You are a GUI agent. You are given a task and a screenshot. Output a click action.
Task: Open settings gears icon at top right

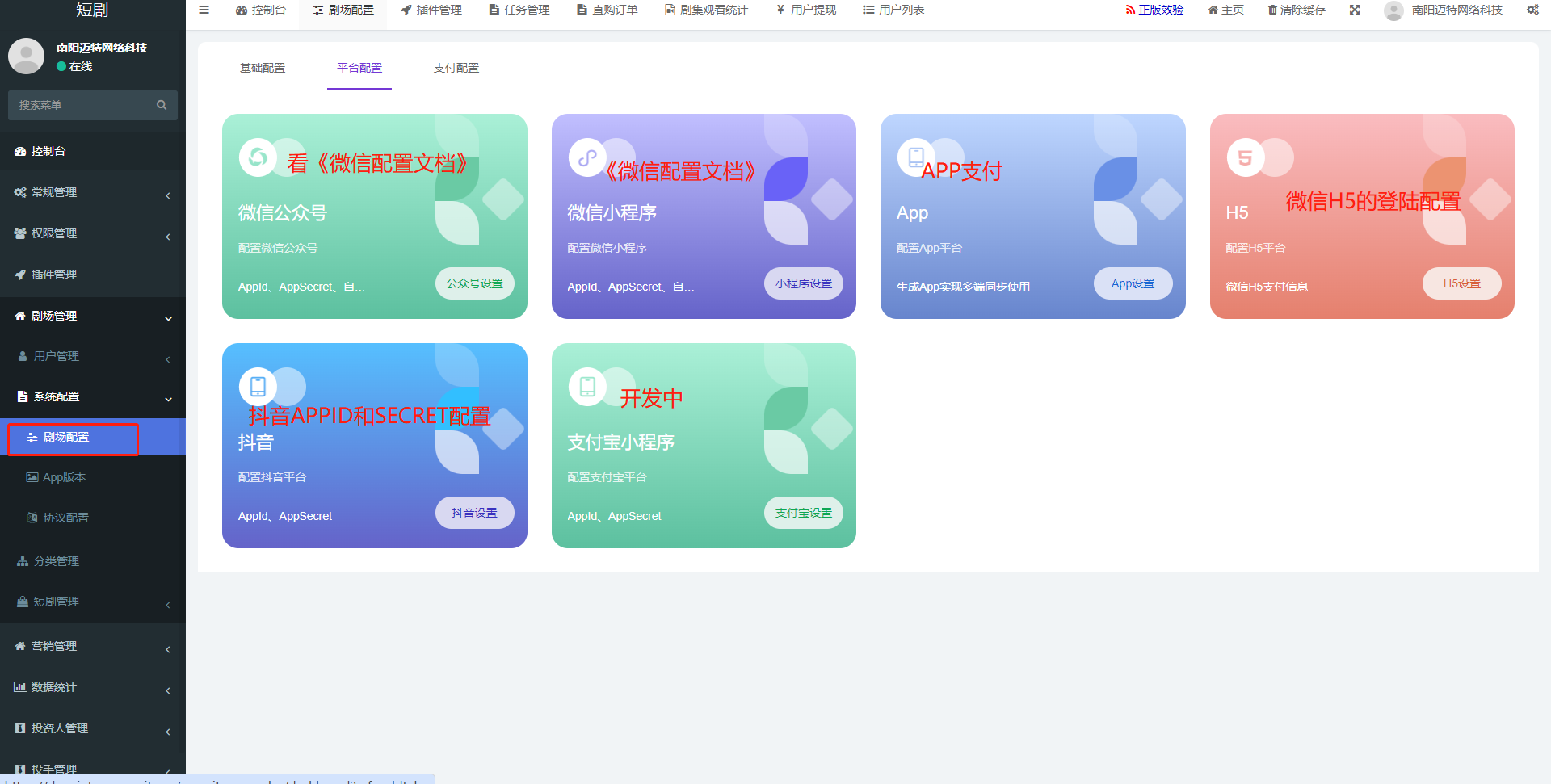[1532, 10]
